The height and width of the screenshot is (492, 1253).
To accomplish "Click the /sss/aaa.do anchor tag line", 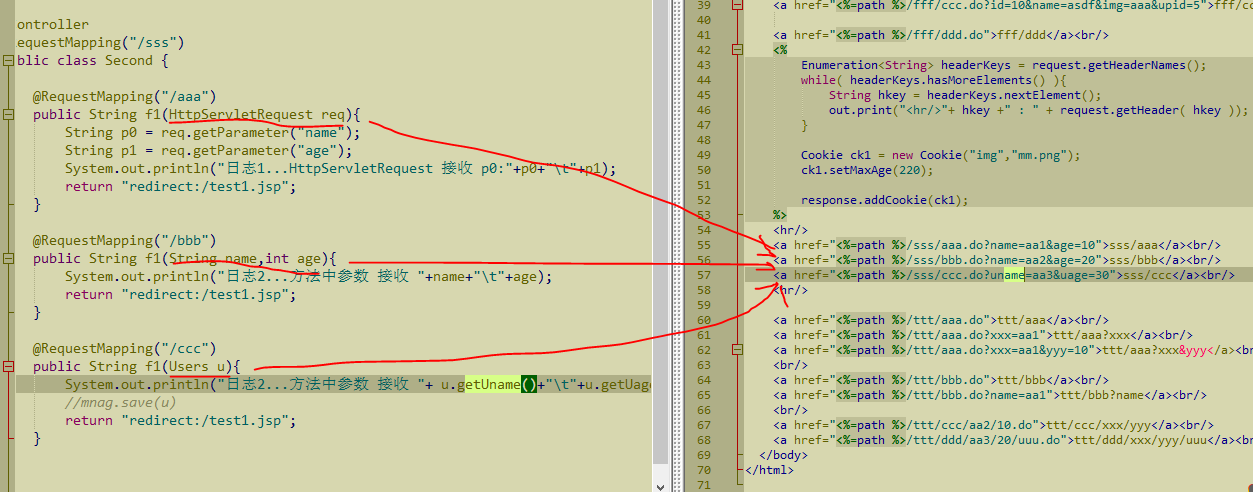I will point(997,245).
